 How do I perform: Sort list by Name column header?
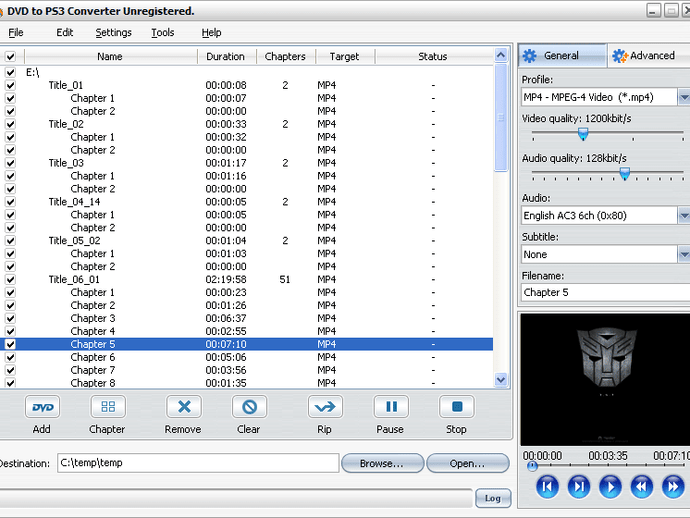(x=110, y=56)
